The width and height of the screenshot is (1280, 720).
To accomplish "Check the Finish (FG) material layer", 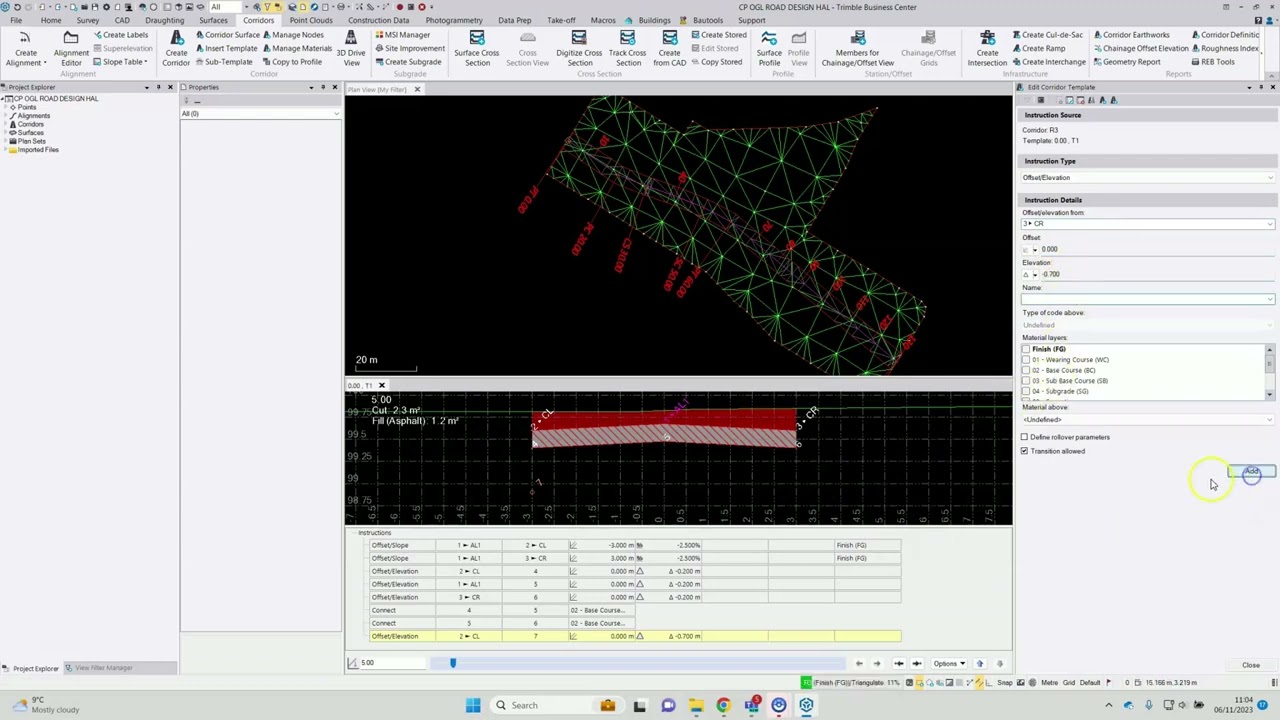I will click(1026, 349).
